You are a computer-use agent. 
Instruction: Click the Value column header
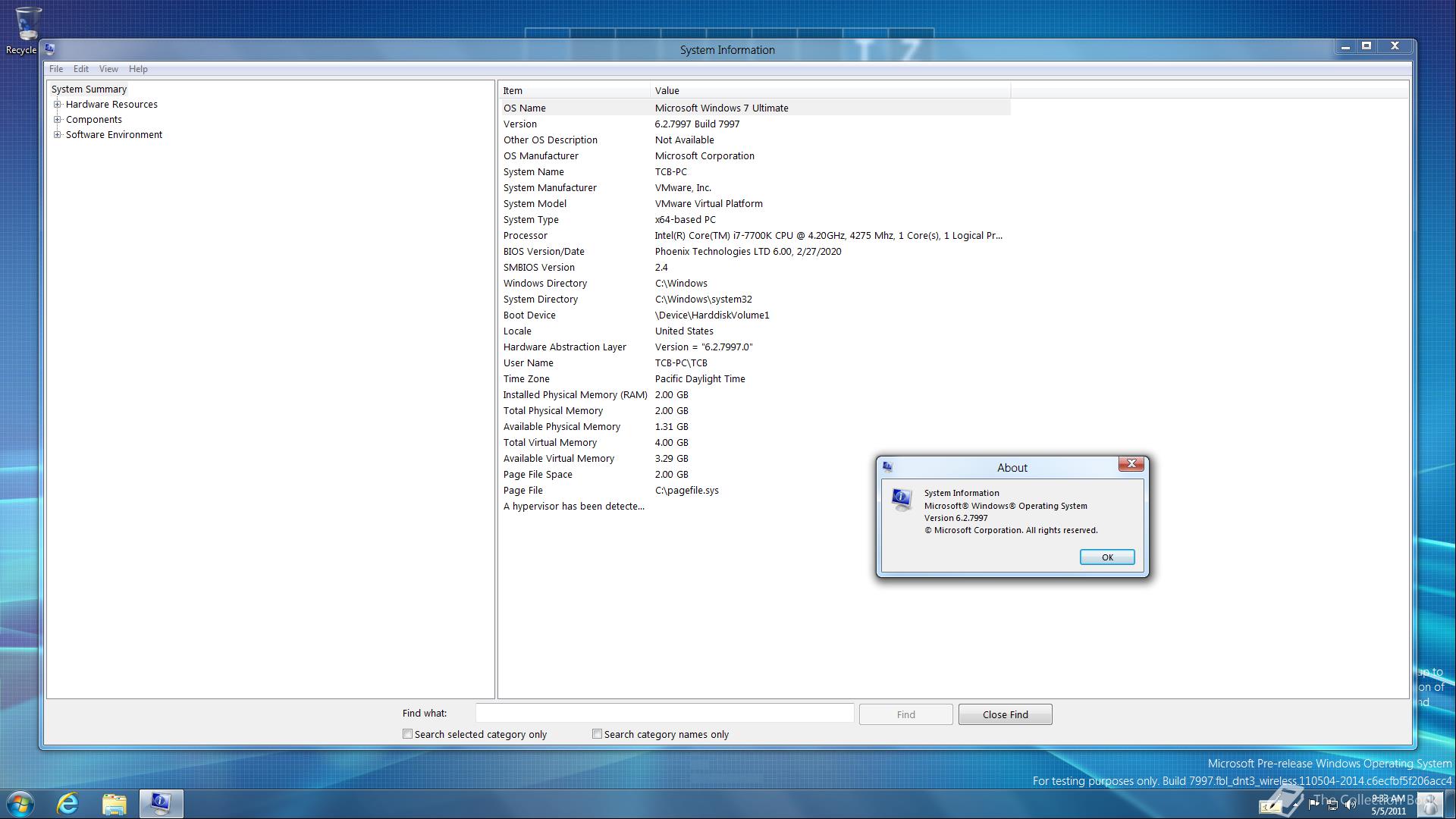pos(830,91)
